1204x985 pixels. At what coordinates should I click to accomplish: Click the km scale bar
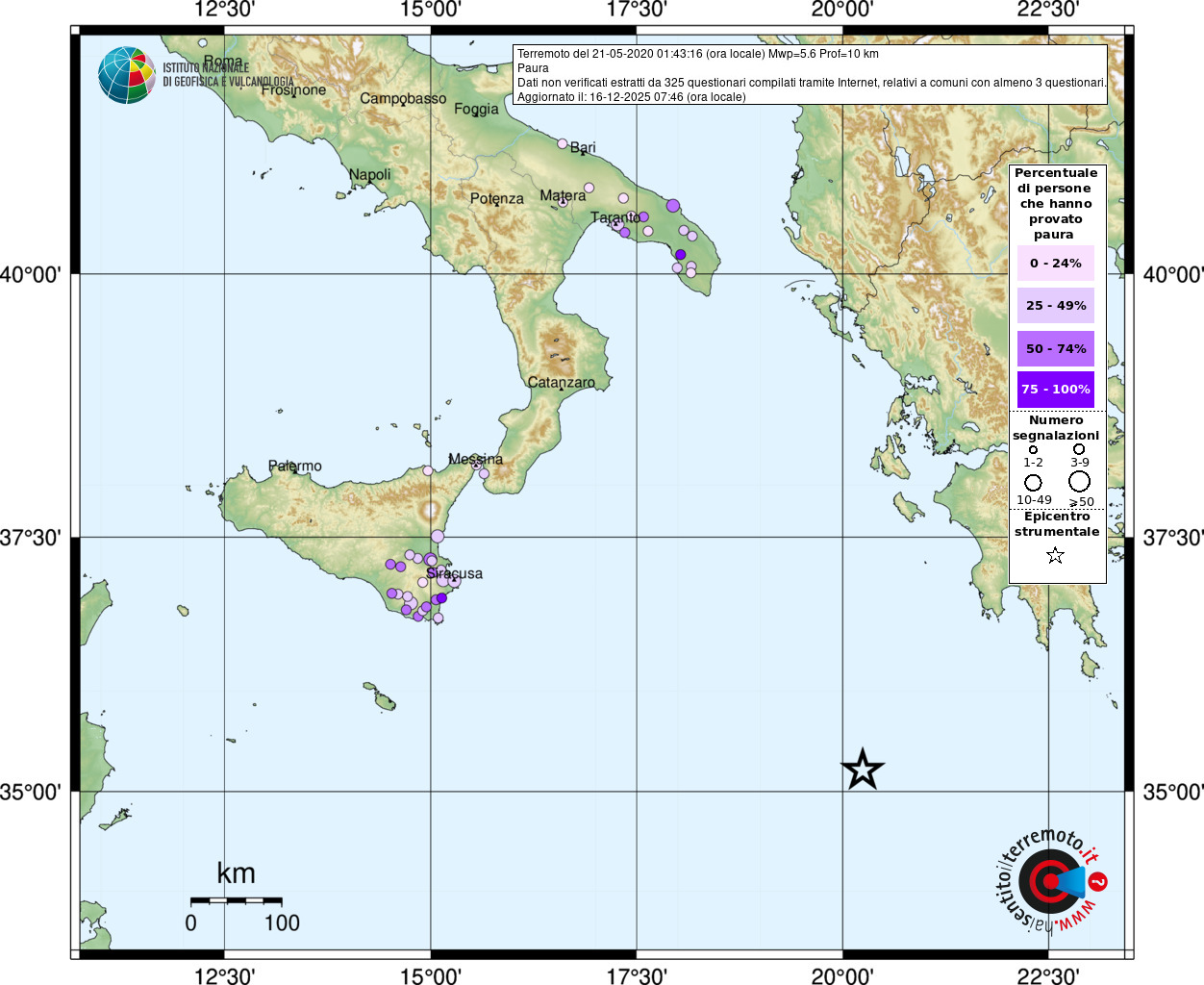tap(236, 901)
